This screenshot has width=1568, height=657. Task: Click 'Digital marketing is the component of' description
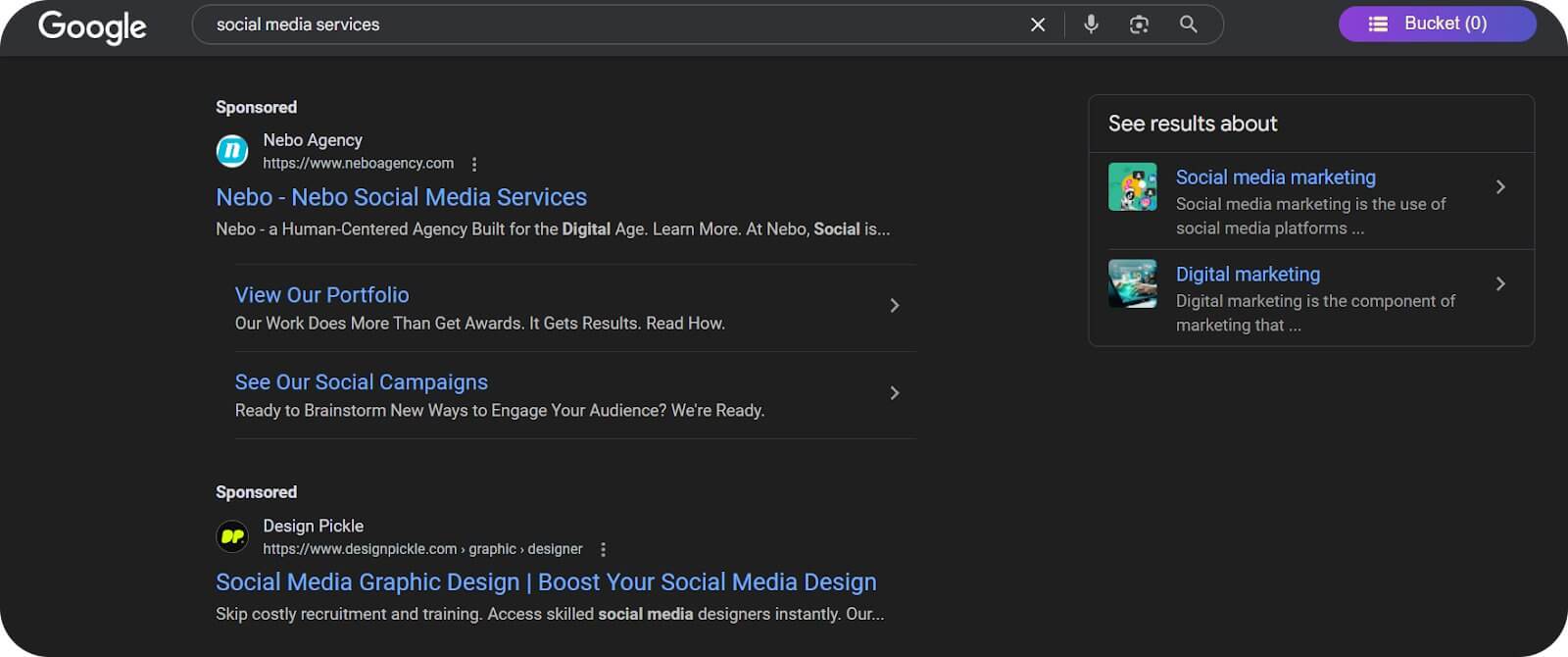pos(1315,313)
